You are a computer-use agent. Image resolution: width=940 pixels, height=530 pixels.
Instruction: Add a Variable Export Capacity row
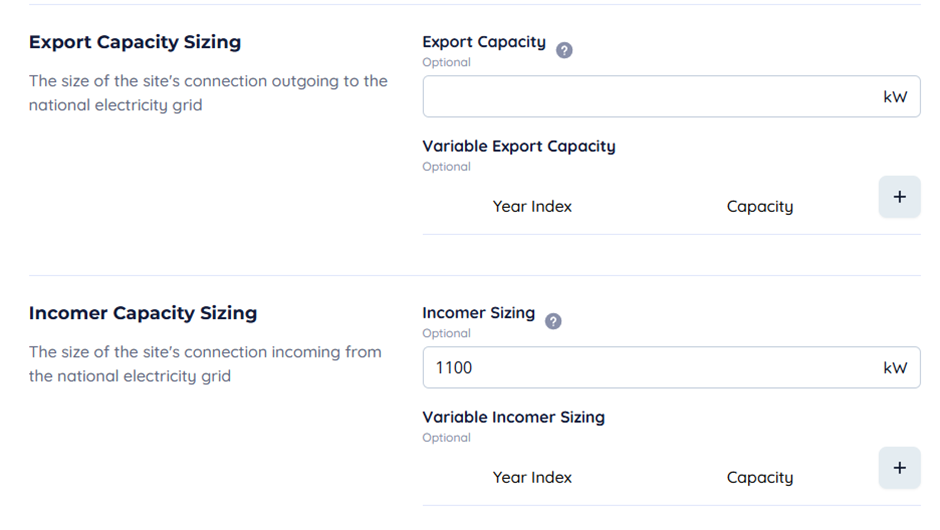[899, 197]
